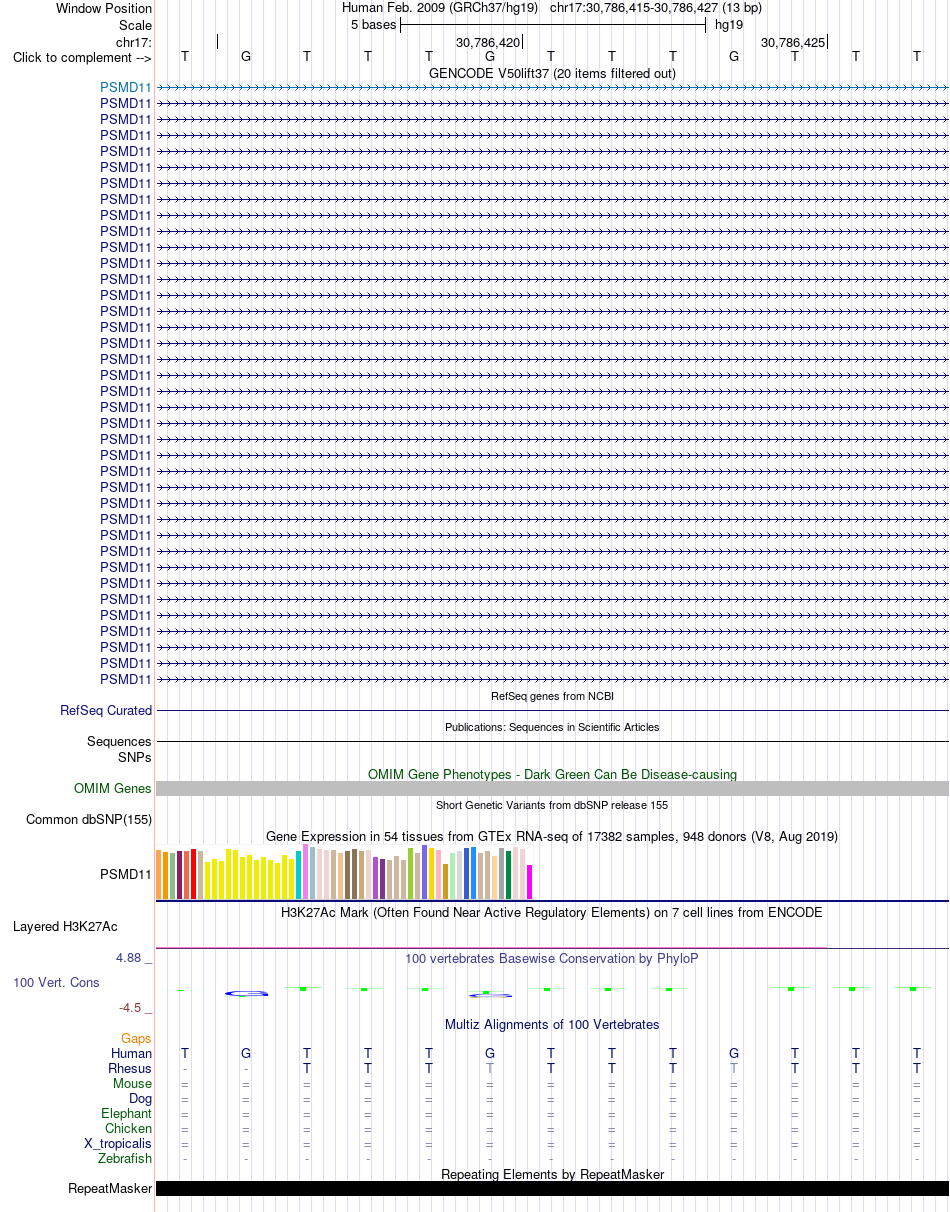Click the Scale label
Viewport: 950px width, 1212px height.
click(135, 25)
